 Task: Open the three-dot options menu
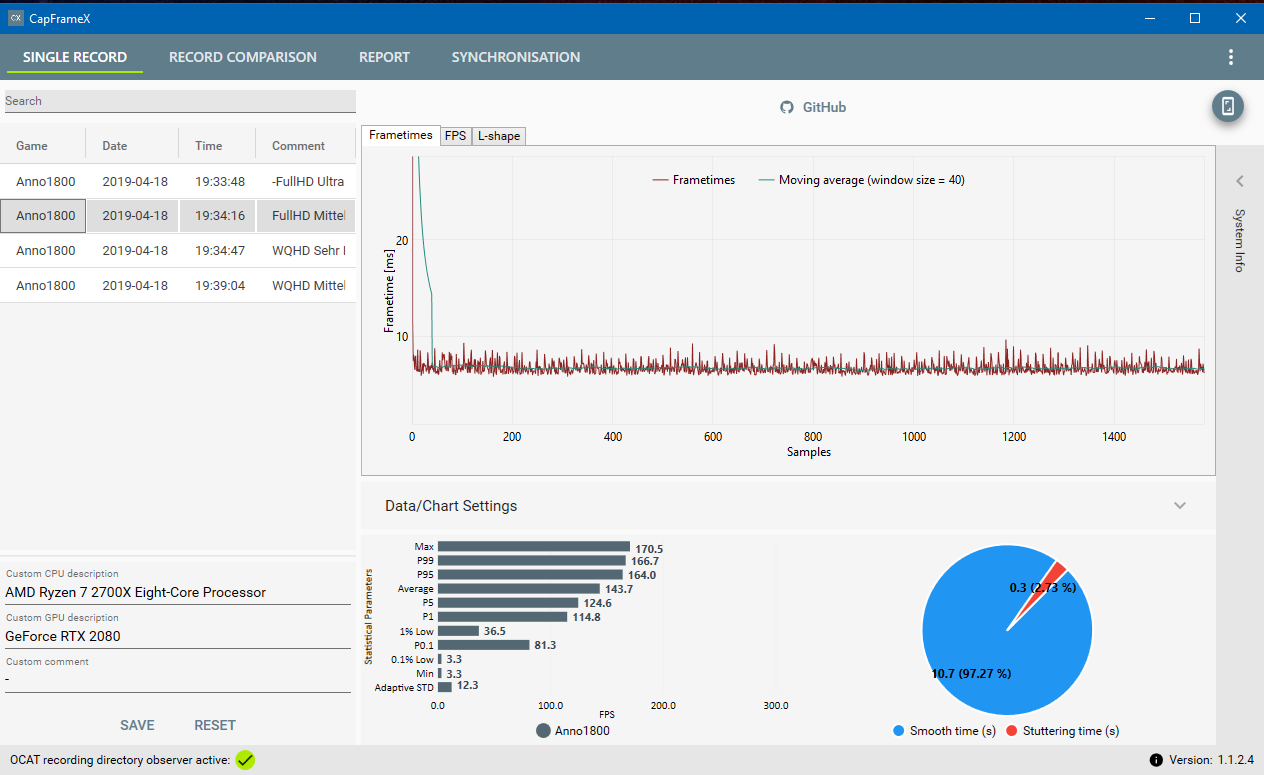pyautogui.click(x=1231, y=57)
